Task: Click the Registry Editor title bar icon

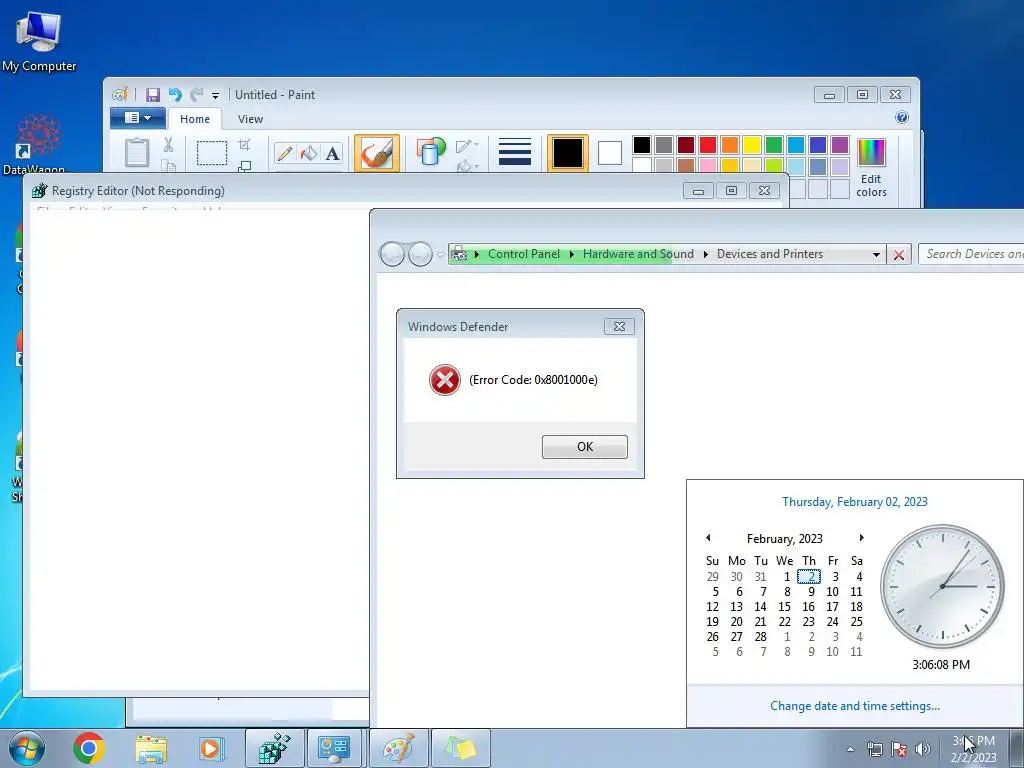Action: 39,191
